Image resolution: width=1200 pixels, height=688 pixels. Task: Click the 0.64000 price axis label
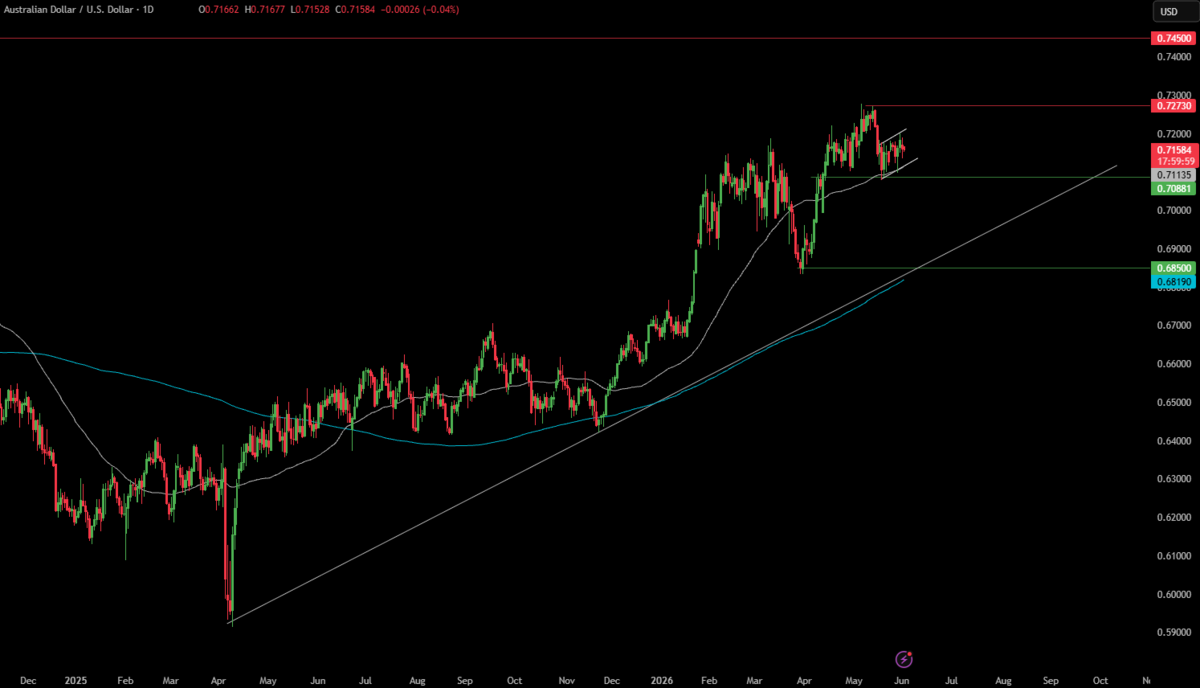coord(1174,441)
